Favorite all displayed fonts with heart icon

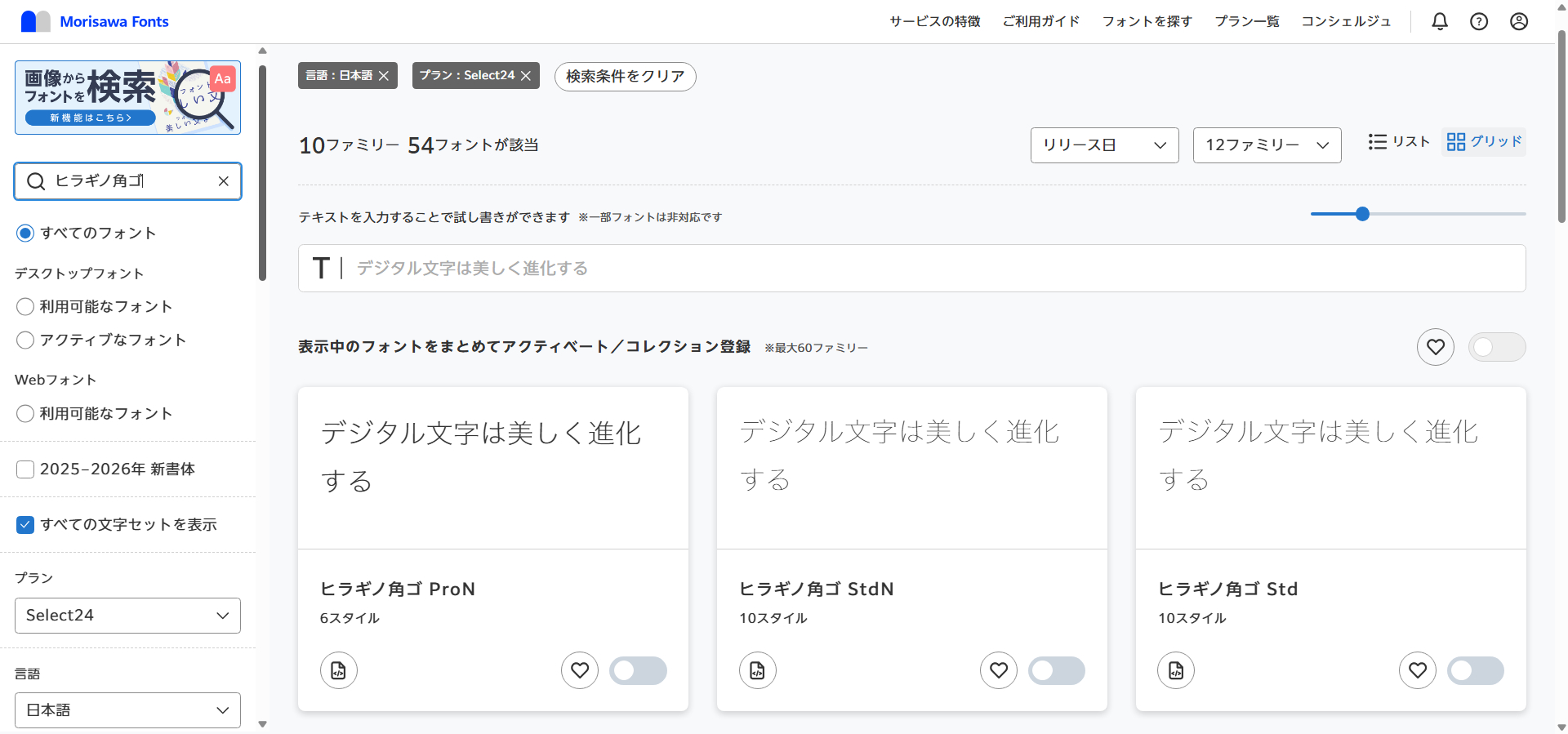click(1436, 348)
